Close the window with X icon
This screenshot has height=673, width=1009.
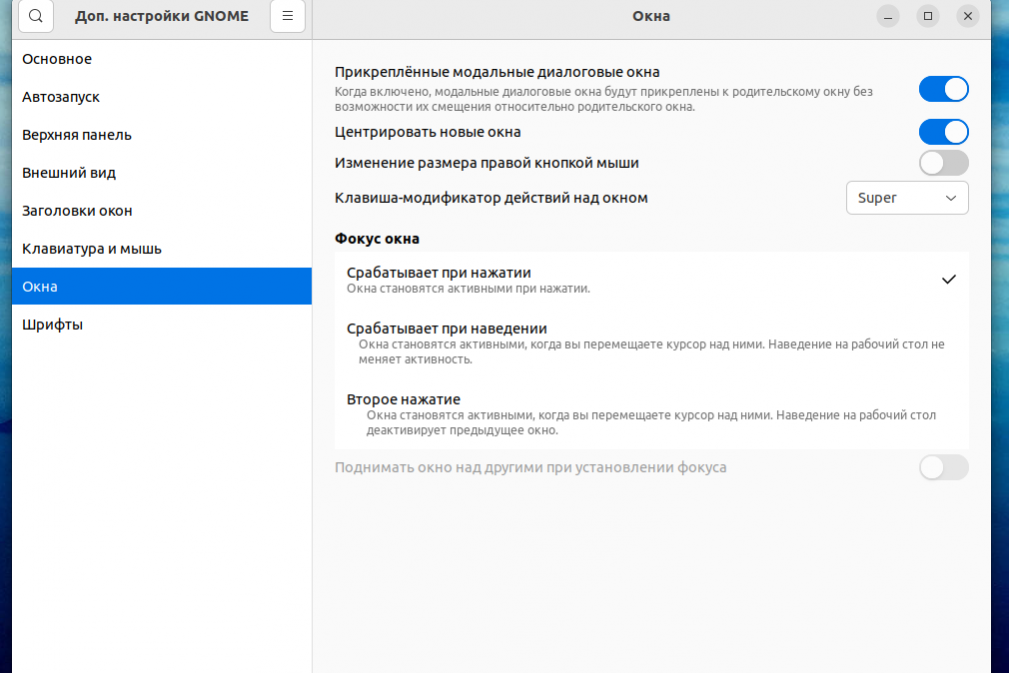967,16
